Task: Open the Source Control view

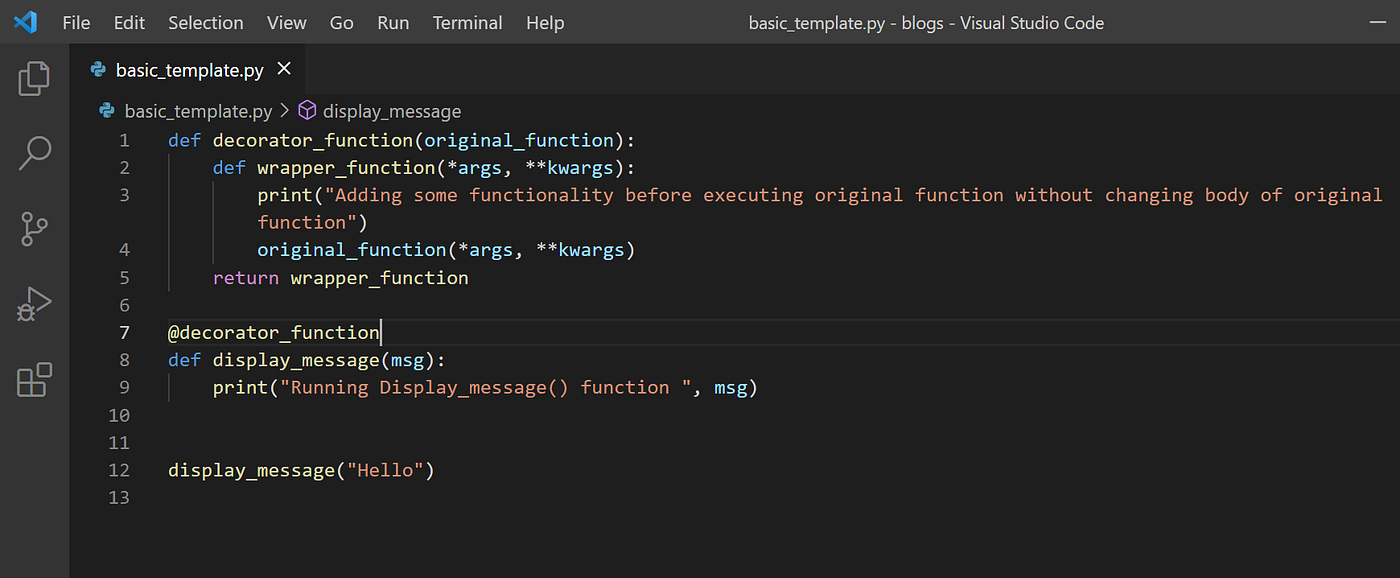Action: coord(34,228)
